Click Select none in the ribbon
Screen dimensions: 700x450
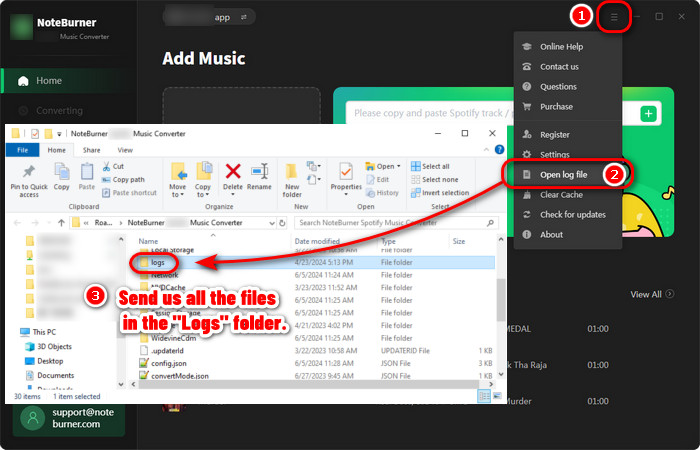click(434, 179)
